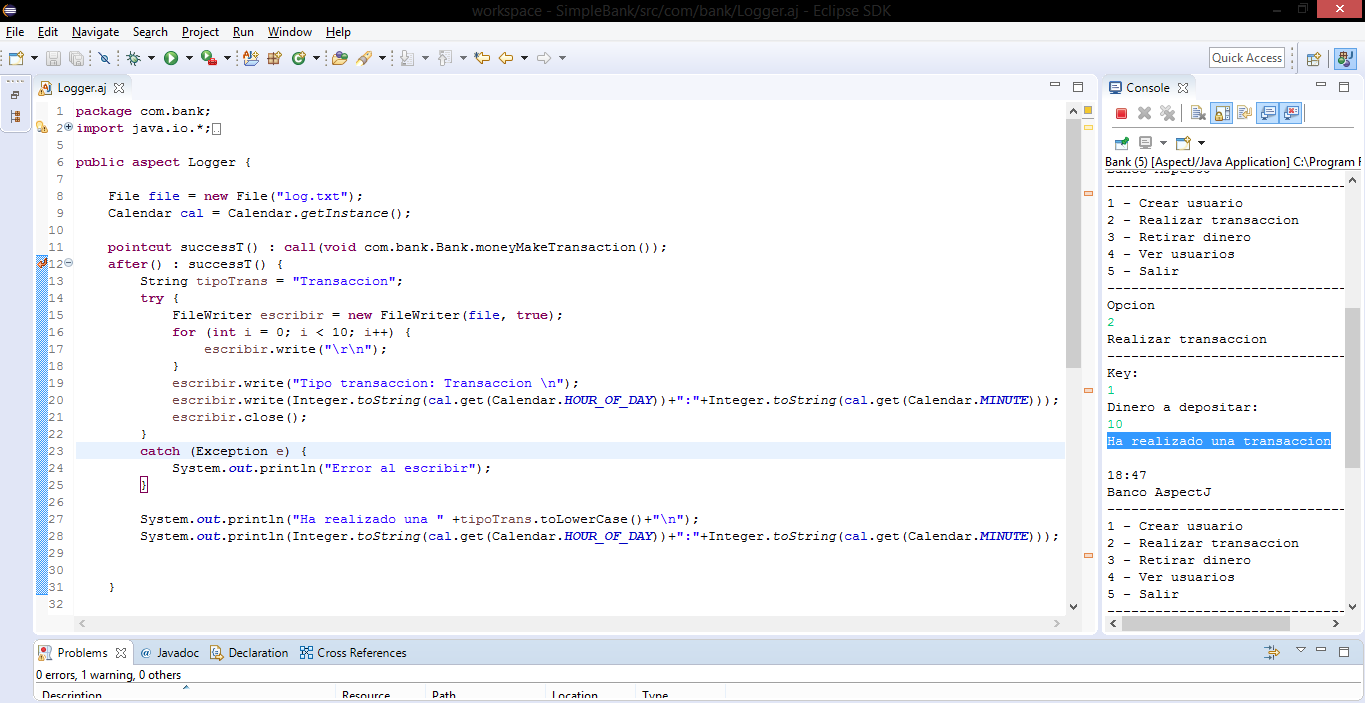The image size is (1365, 703).
Task: Run the program with the green Run icon
Action: tap(172, 57)
